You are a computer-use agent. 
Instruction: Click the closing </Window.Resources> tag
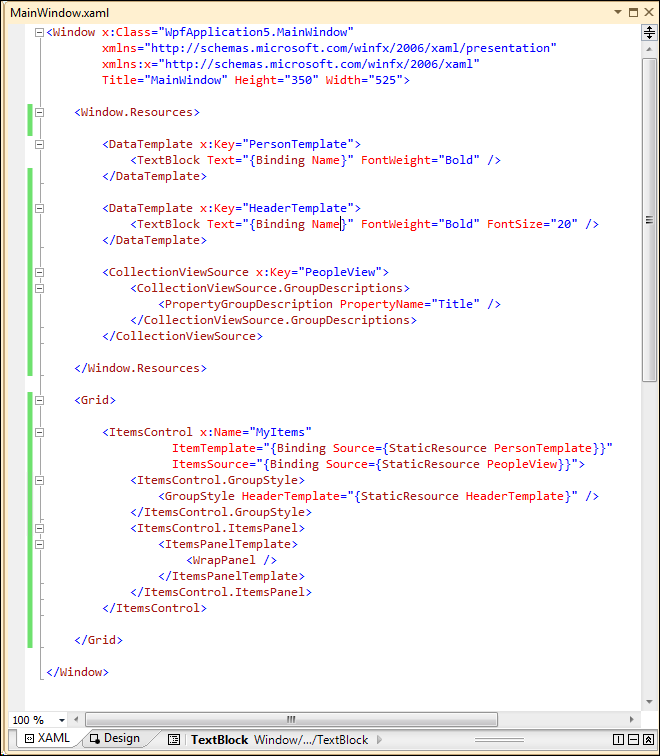(x=140, y=368)
